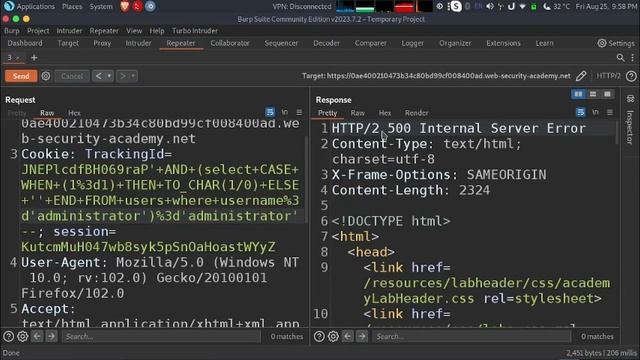The width and height of the screenshot is (640, 360).
Task: Open the View menu
Action: pos(134,31)
